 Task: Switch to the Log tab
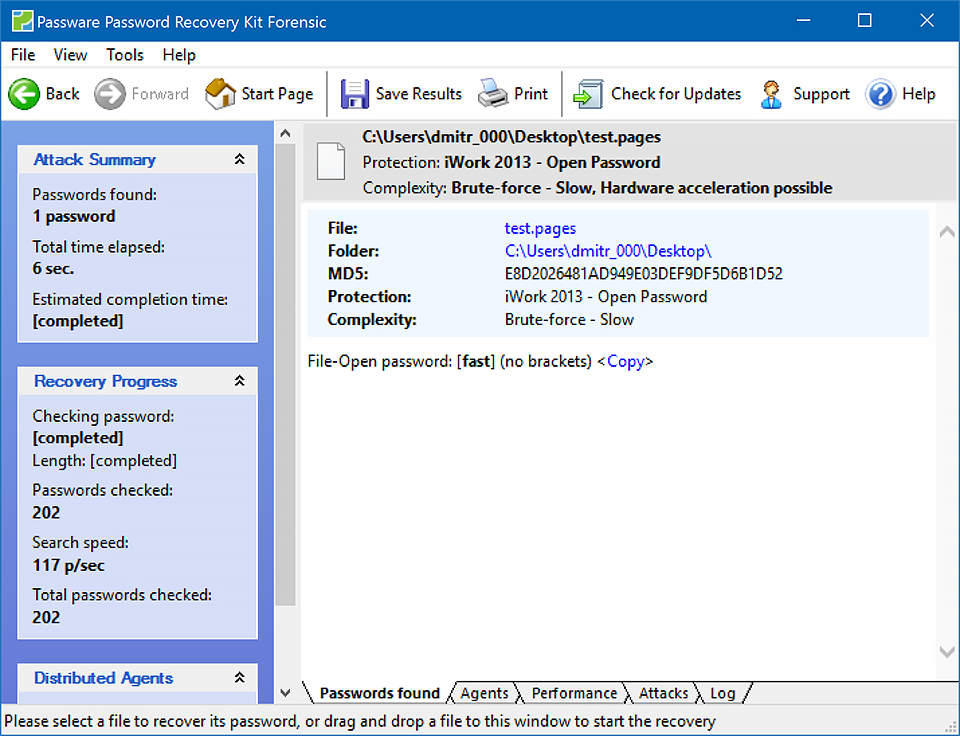pyautogui.click(x=722, y=693)
